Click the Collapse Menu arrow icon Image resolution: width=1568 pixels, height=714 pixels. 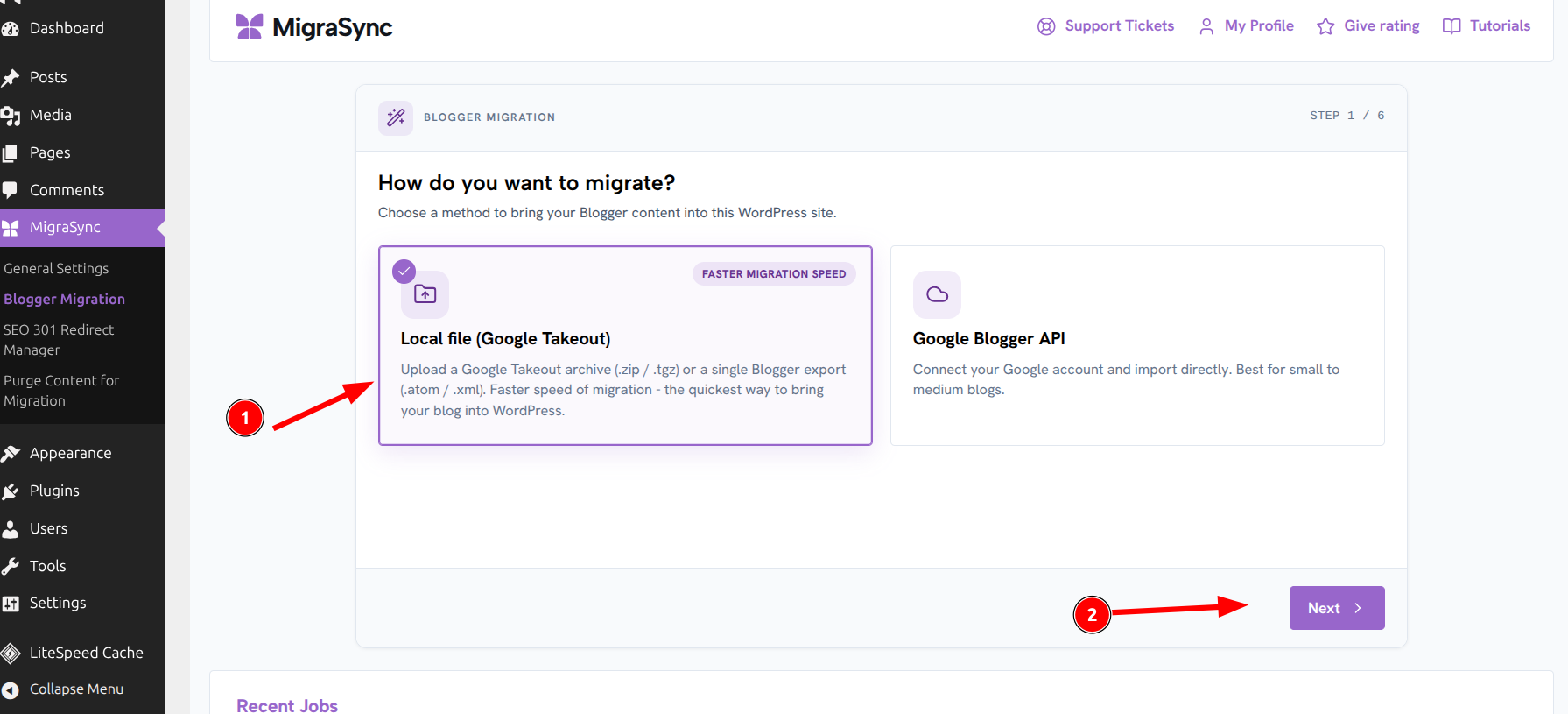click(x=11, y=690)
